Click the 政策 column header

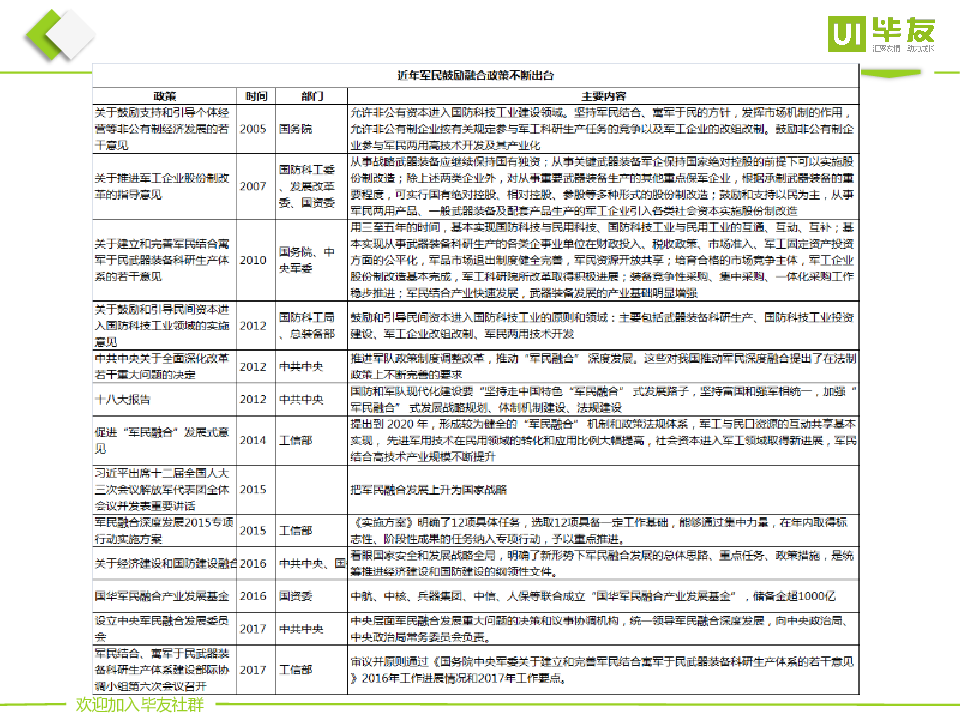coord(165,95)
